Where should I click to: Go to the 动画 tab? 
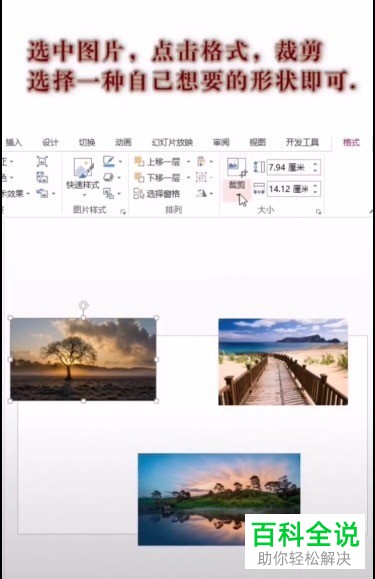pos(123,142)
